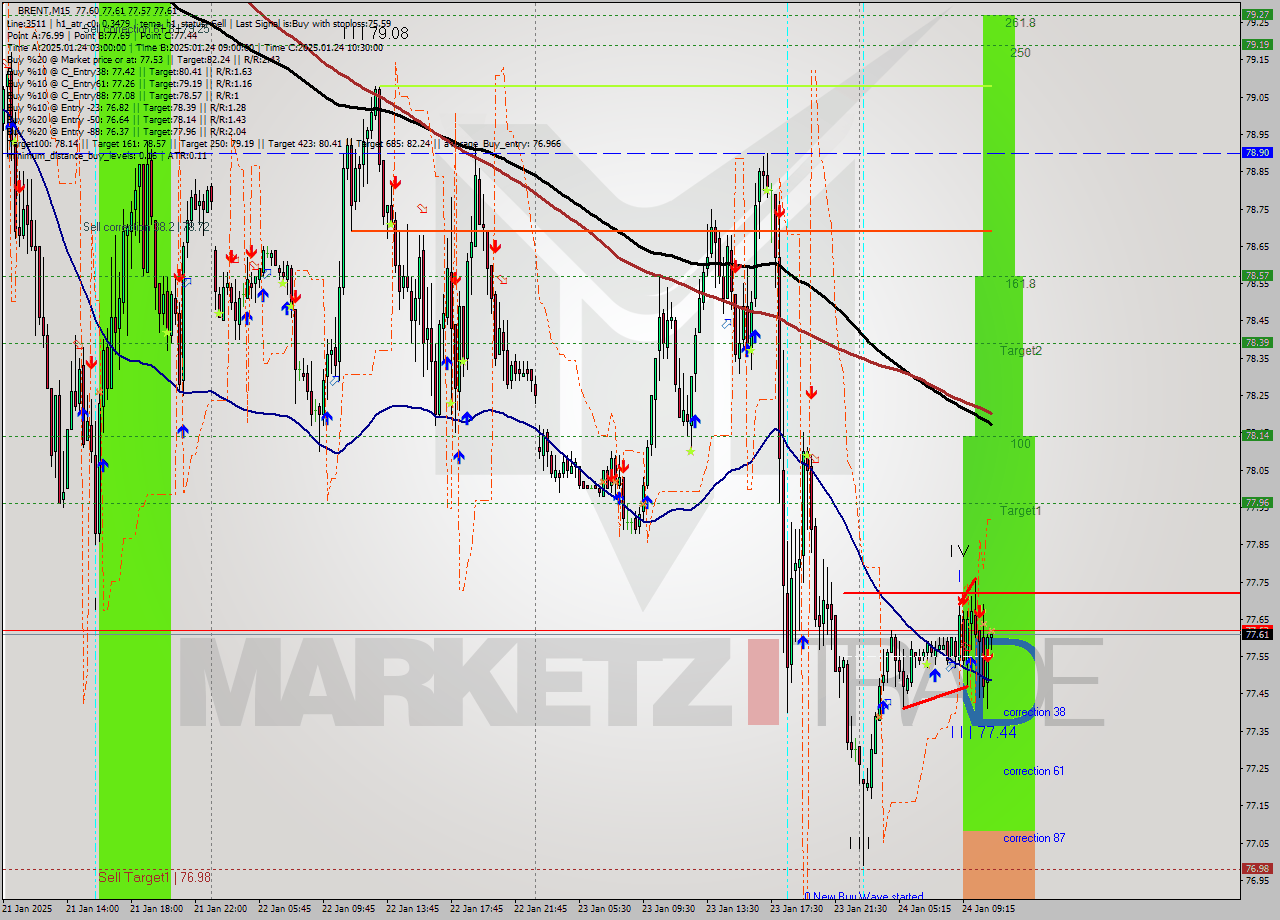Click the 'correction 38' label
Screen dimensions: 1280x920
coord(1034,712)
